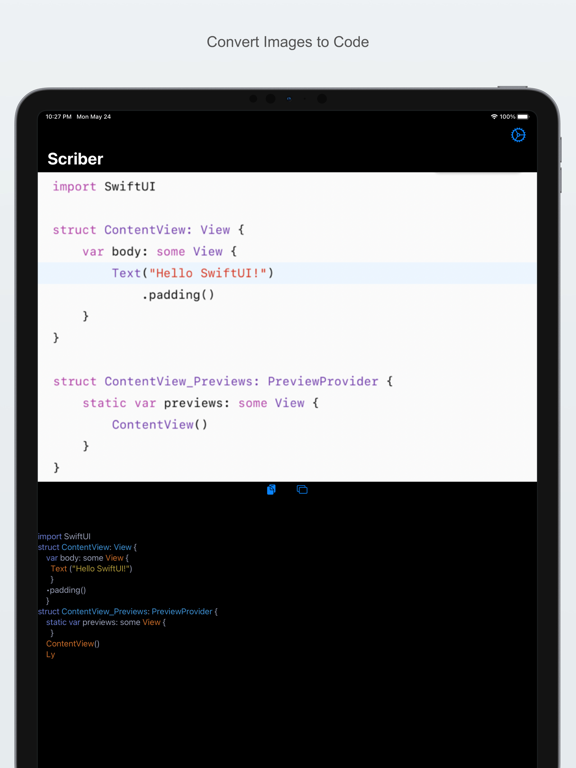The height and width of the screenshot is (768, 576).
Task: Tap the highlighted Text("Hello SwiftUI!") line
Action: [x=287, y=273]
